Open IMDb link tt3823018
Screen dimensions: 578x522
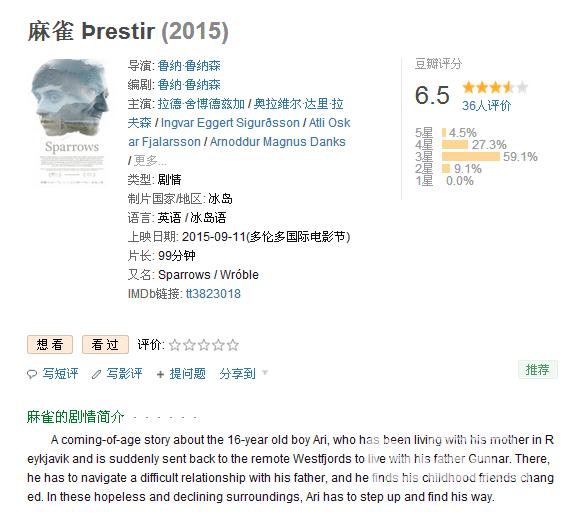click(213, 294)
